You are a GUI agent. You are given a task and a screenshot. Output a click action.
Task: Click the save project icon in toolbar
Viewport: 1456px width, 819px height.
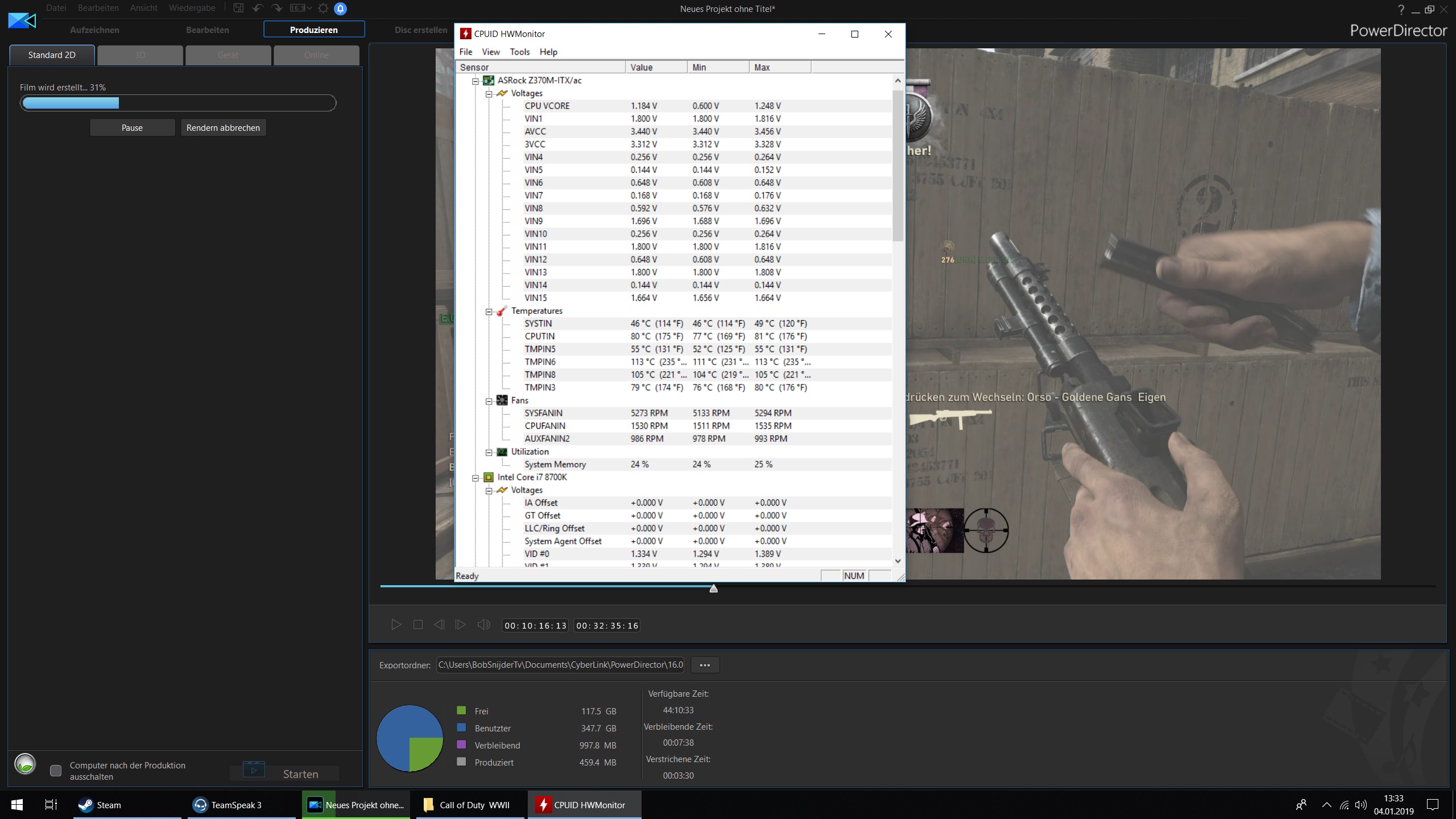tap(238, 8)
